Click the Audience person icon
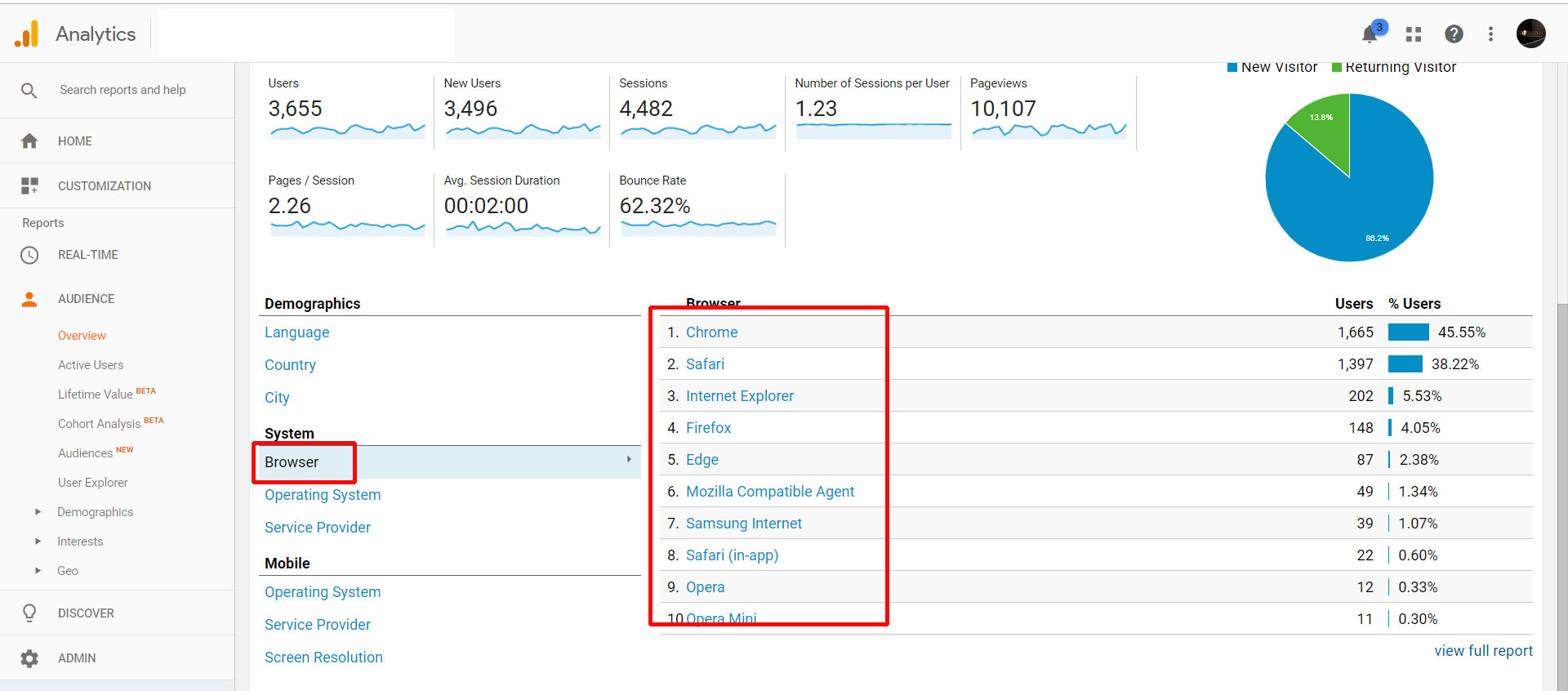 (29, 299)
